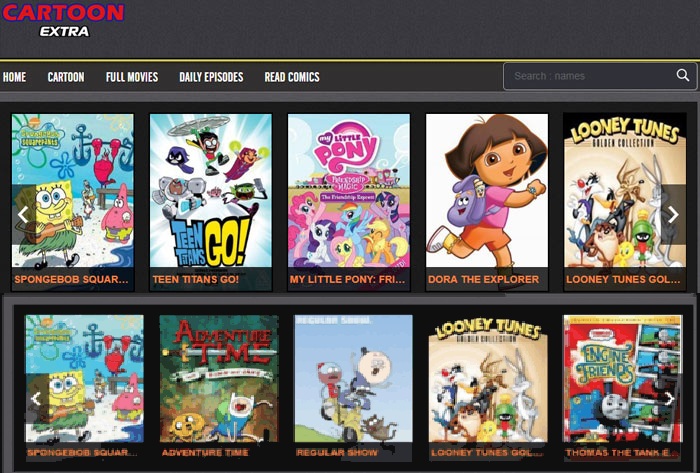Select the Adventure Time thumbnail
Viewport: 700px width, 473px height.
tap(219, 378)
